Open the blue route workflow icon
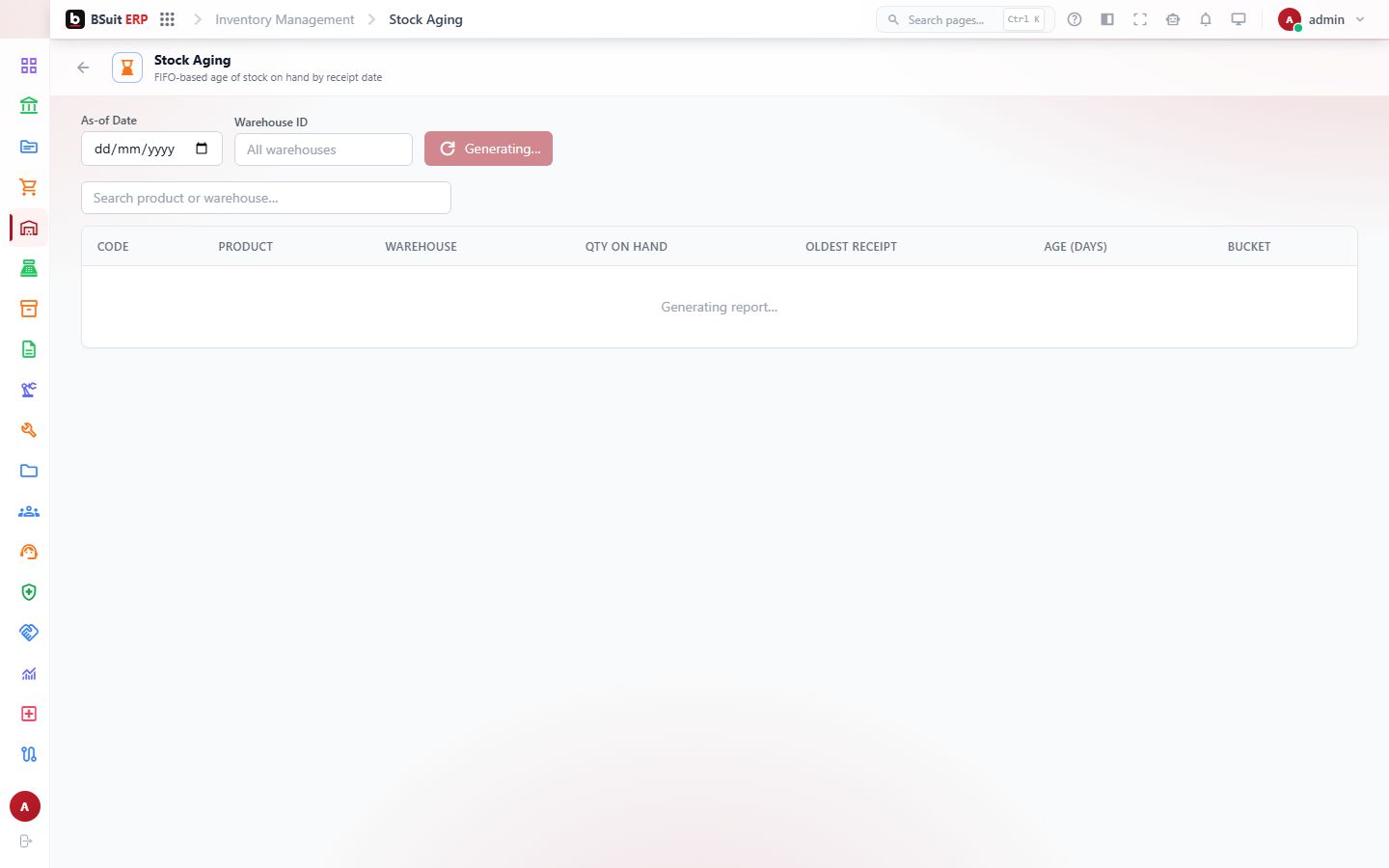 tap(29, 754)
